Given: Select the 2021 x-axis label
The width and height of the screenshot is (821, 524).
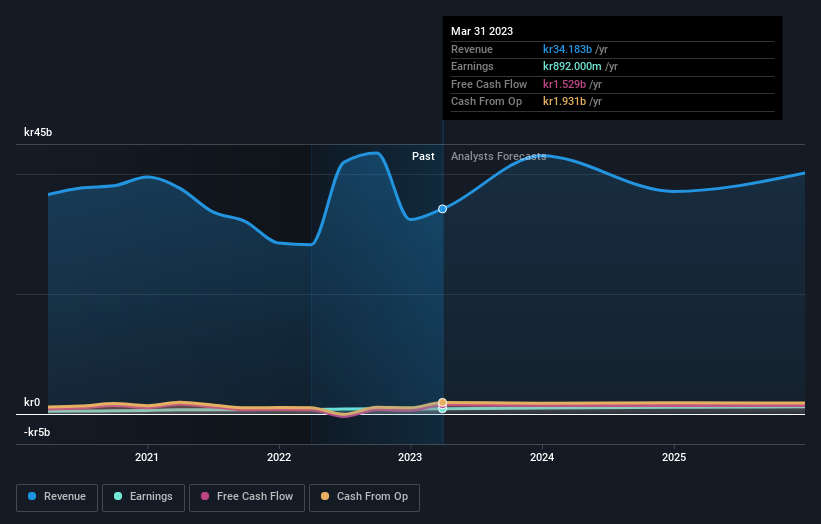Looking at the screenshot, I should tap(147, 457).
